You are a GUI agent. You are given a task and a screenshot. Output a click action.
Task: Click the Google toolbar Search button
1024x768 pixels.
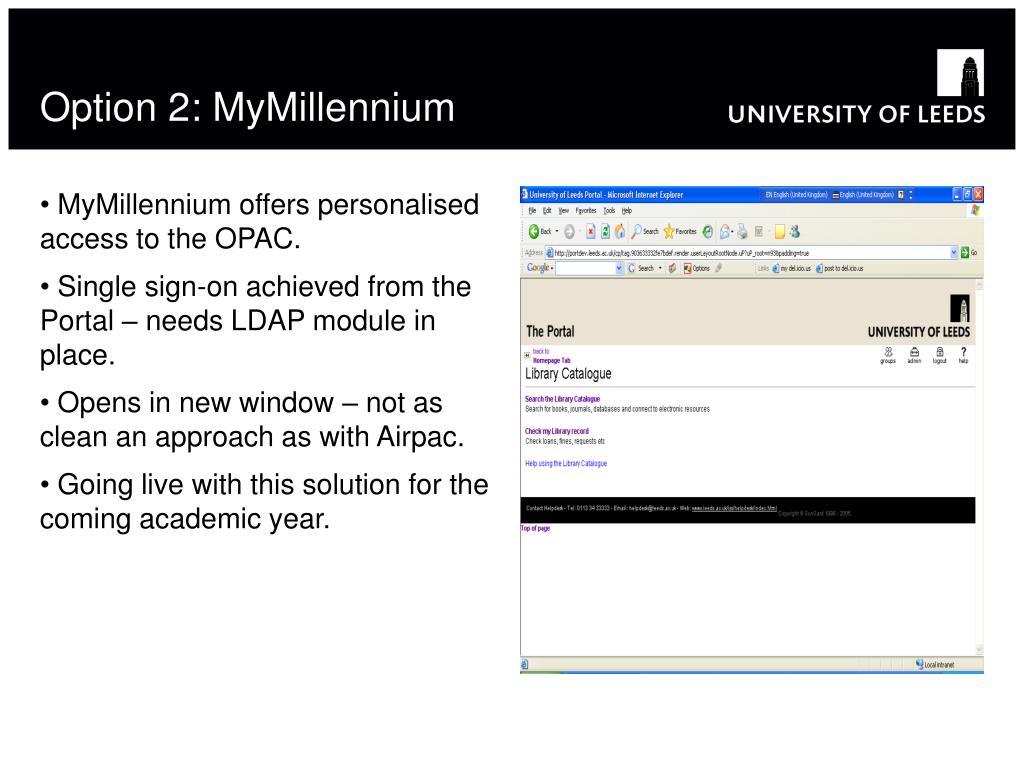642,268
